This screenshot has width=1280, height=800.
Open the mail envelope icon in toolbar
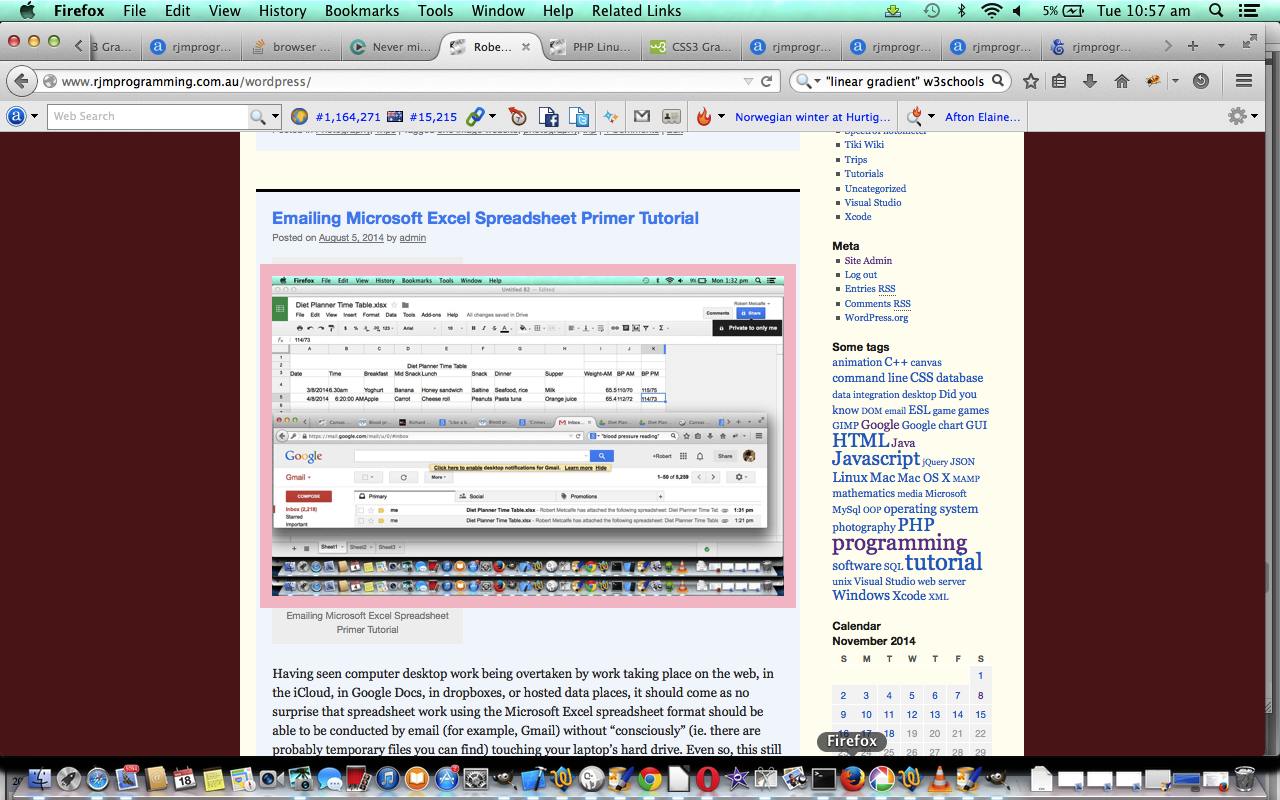(642, 117)
